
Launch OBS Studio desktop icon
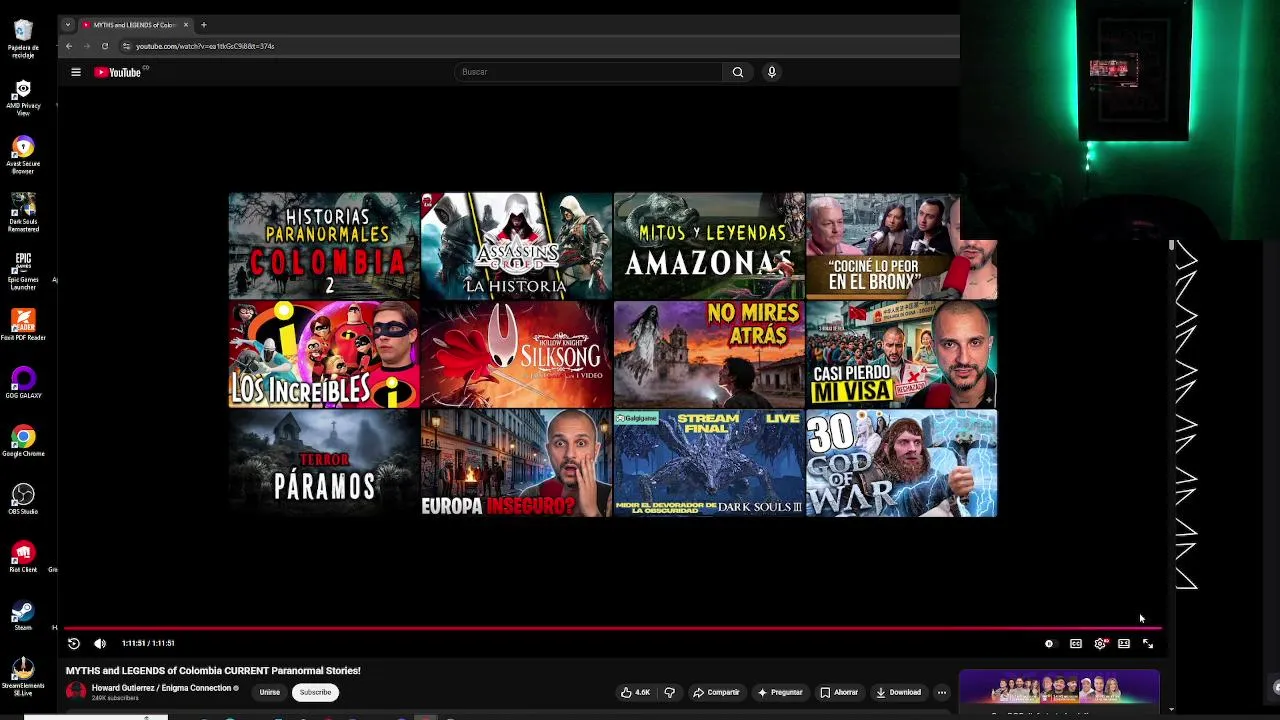[23, 499]
